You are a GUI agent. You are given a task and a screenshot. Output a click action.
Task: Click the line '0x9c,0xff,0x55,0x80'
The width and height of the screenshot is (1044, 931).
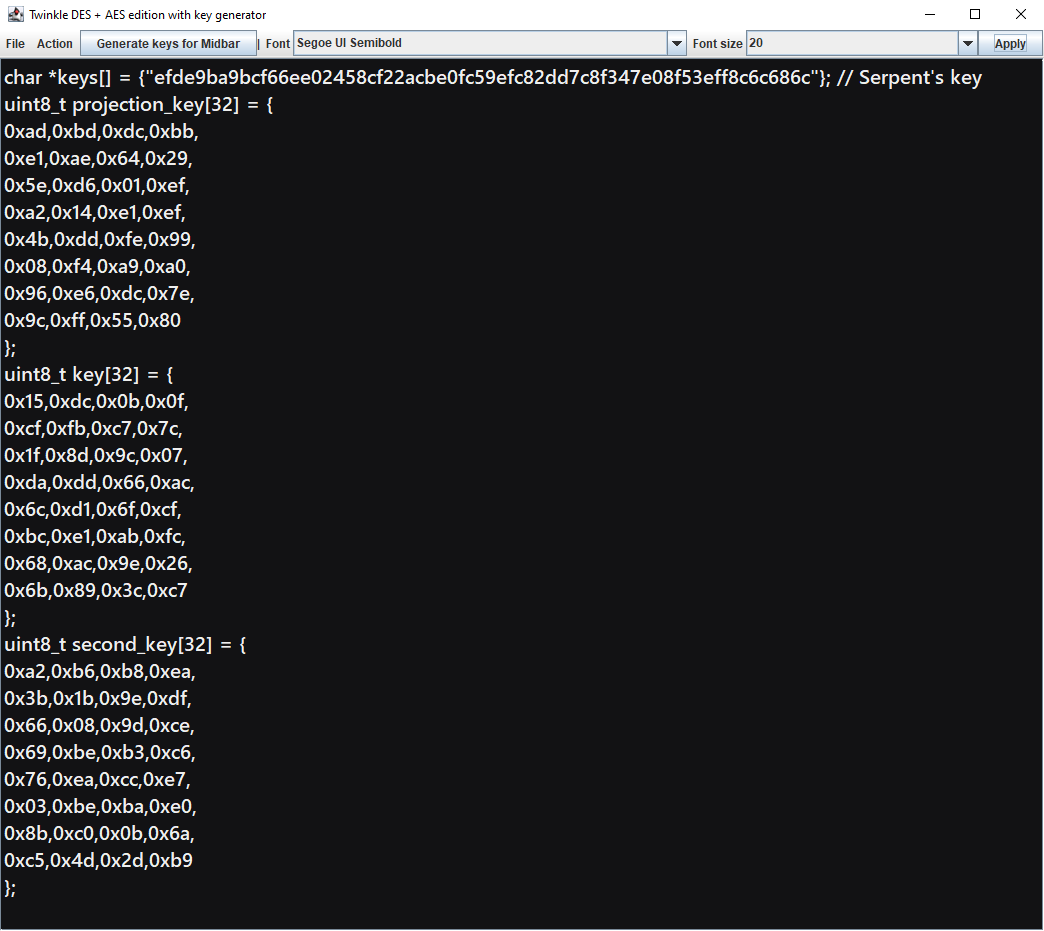(x=93, y=321)
